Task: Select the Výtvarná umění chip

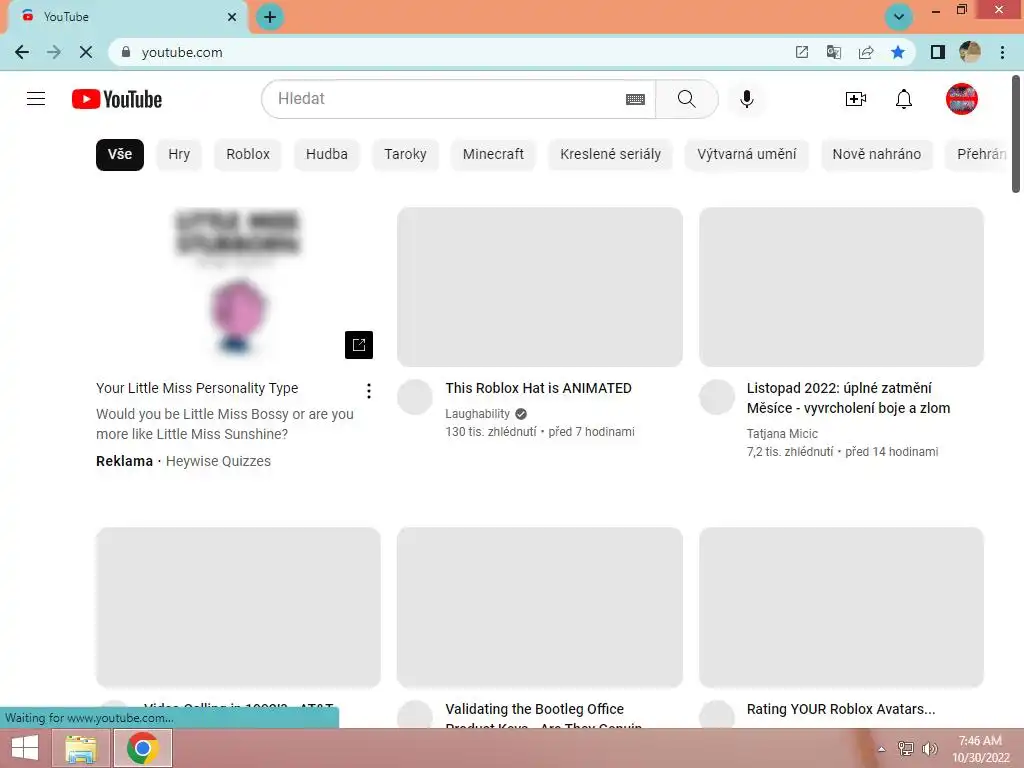Action: point(746,155)
